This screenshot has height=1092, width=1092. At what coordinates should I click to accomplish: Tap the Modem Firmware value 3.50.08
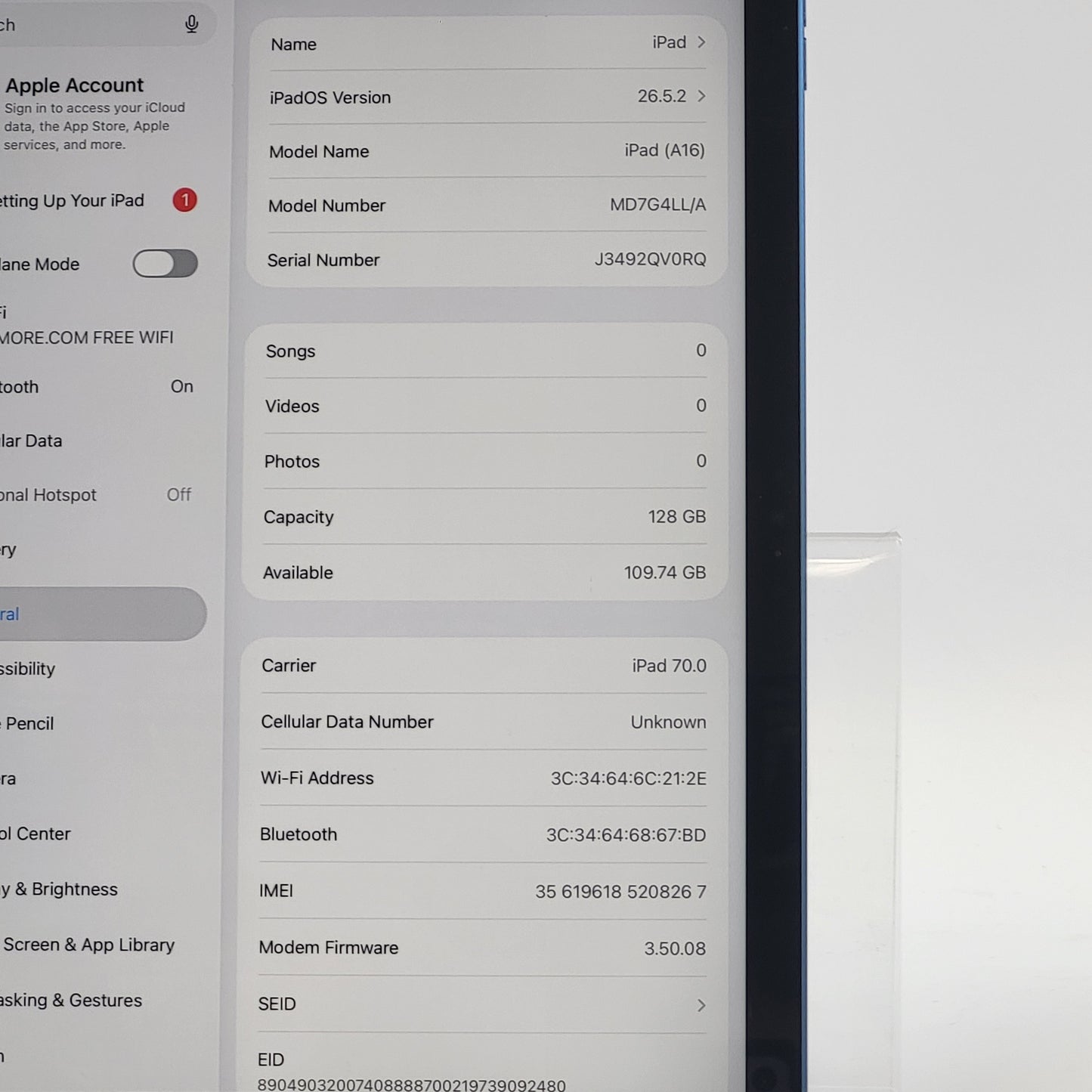pos(674,948)
